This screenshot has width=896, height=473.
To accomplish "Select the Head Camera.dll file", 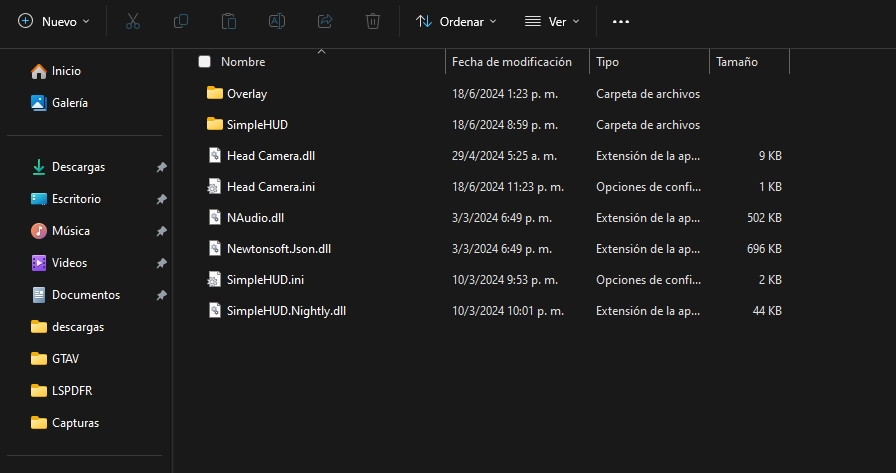I will (271, 156).
